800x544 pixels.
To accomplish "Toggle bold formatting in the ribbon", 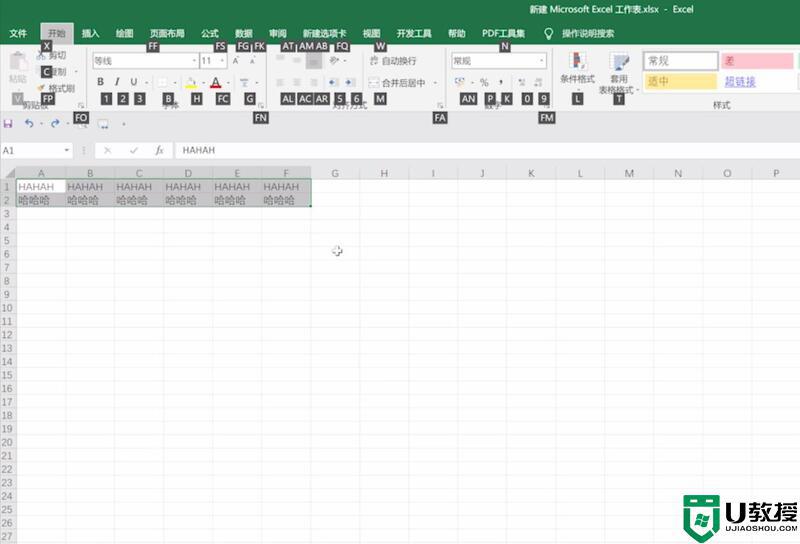I will 100,82.
